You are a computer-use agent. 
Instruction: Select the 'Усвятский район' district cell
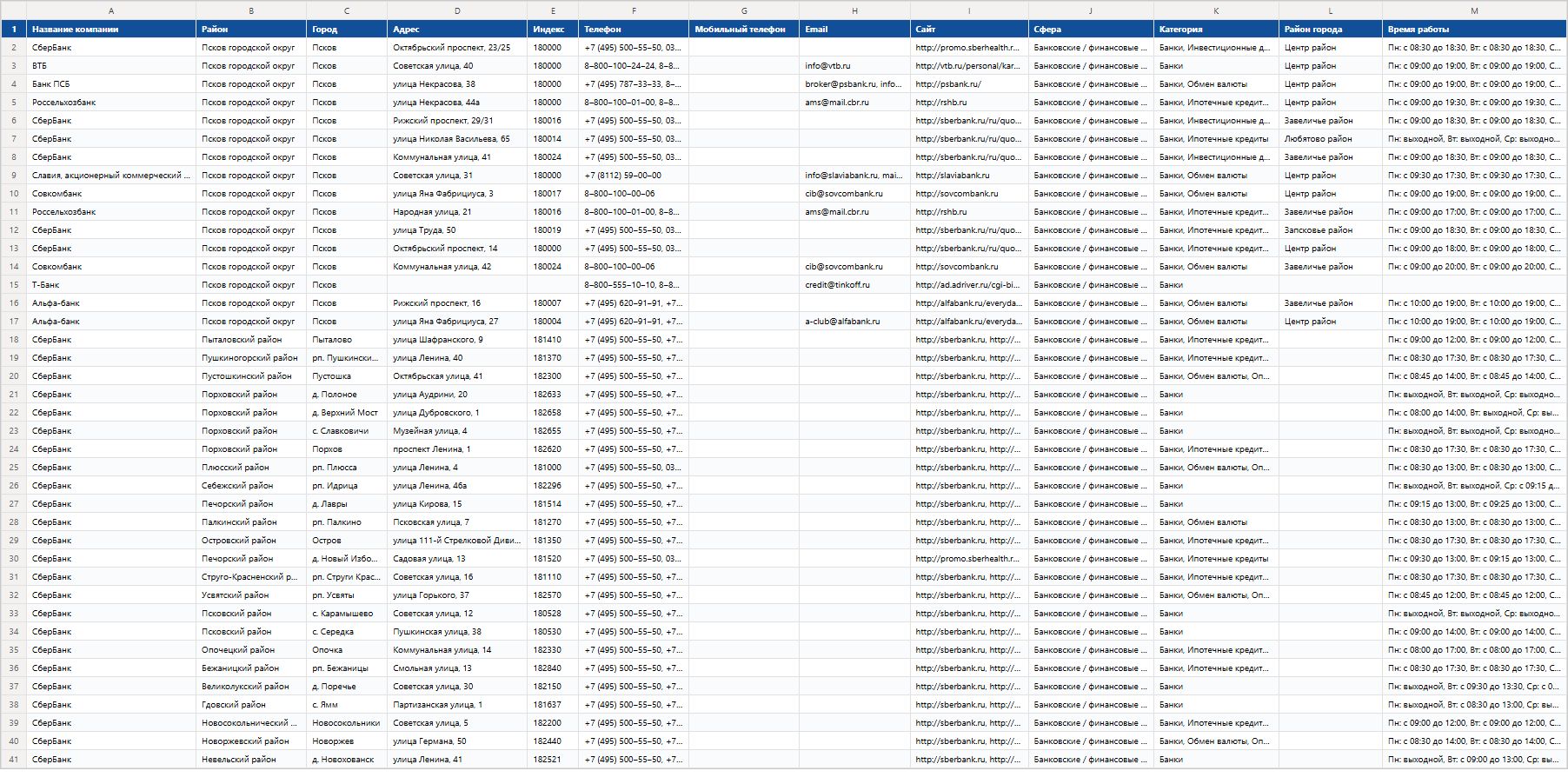click(251, 595)
